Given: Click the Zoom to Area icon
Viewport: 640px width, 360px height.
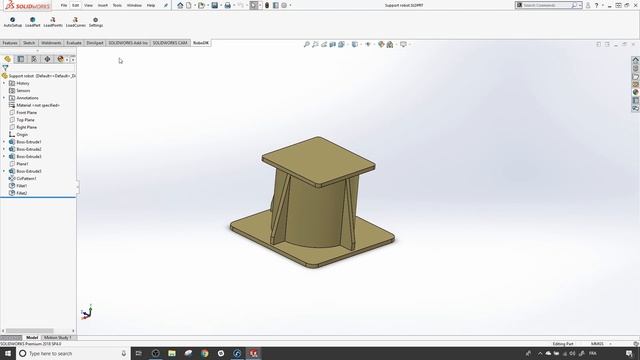Looking at the screenshot, I should pos(315,44).
